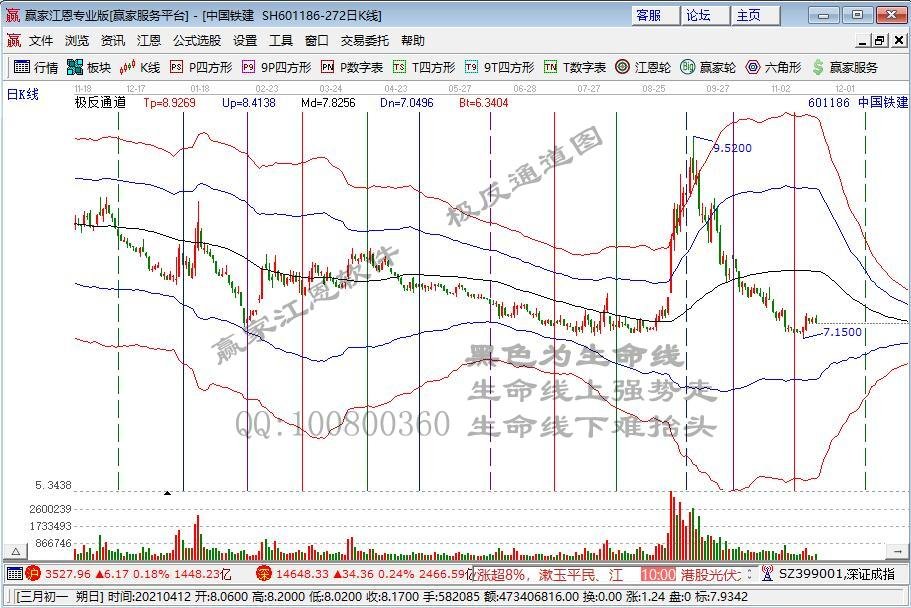911x608 pixels.
Task: Click the 7.1500 low price label
Action: point(842,332)
